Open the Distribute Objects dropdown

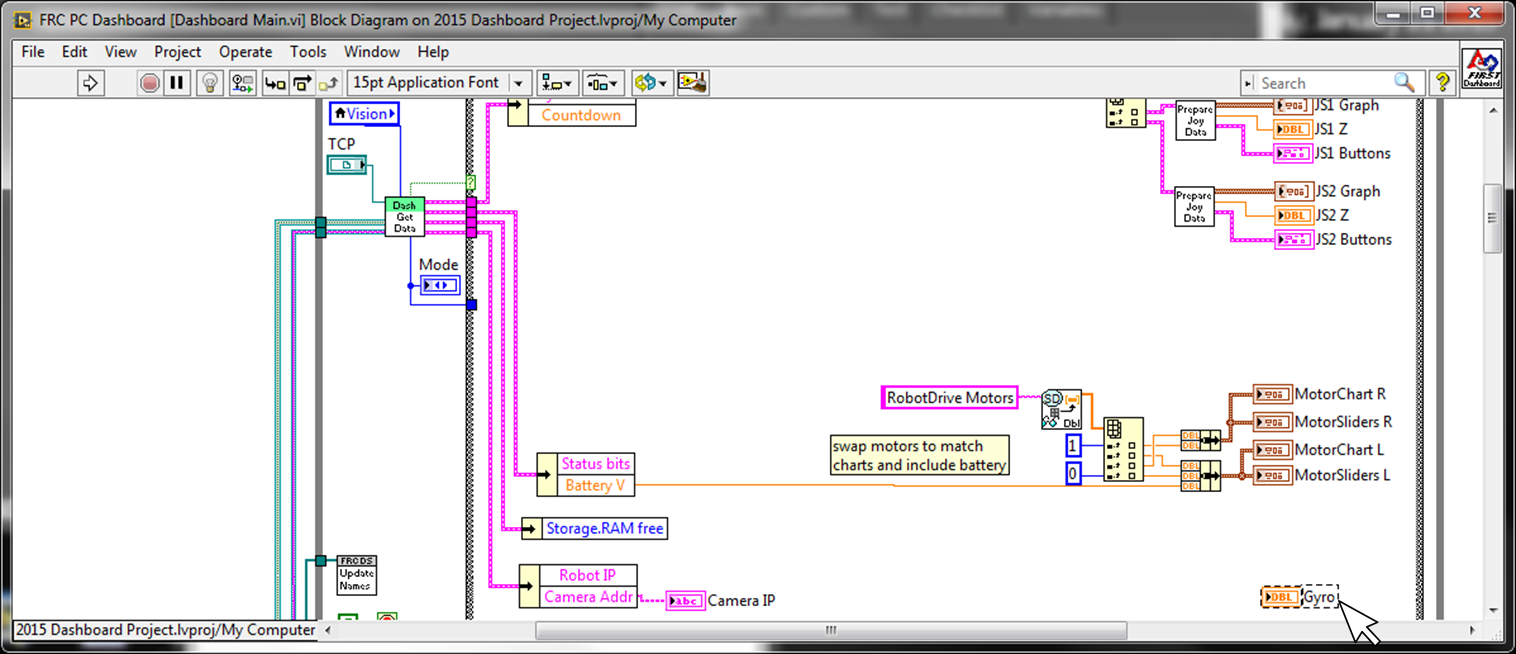604,83
